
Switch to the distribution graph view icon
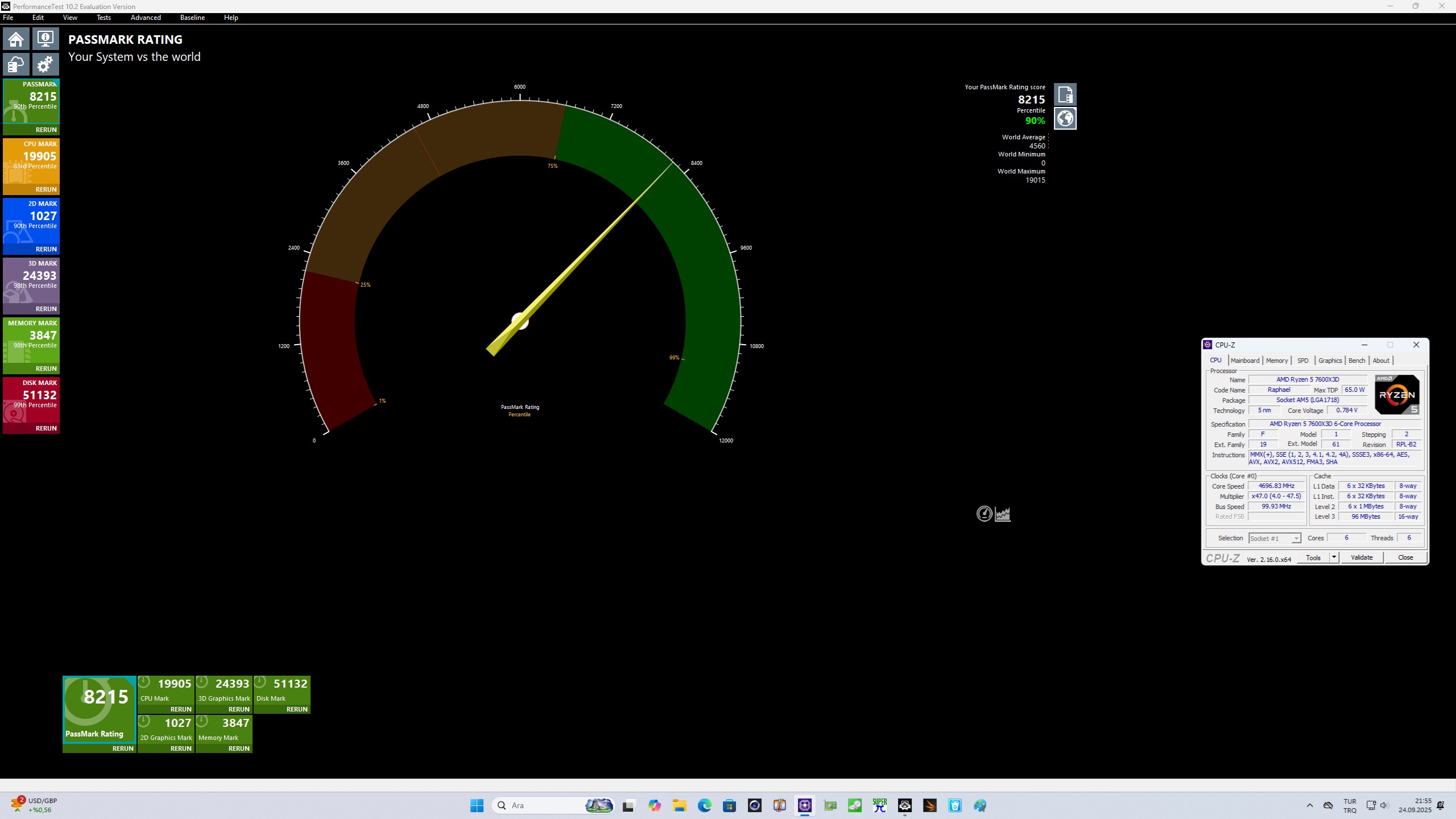[x=1003, y=514]
